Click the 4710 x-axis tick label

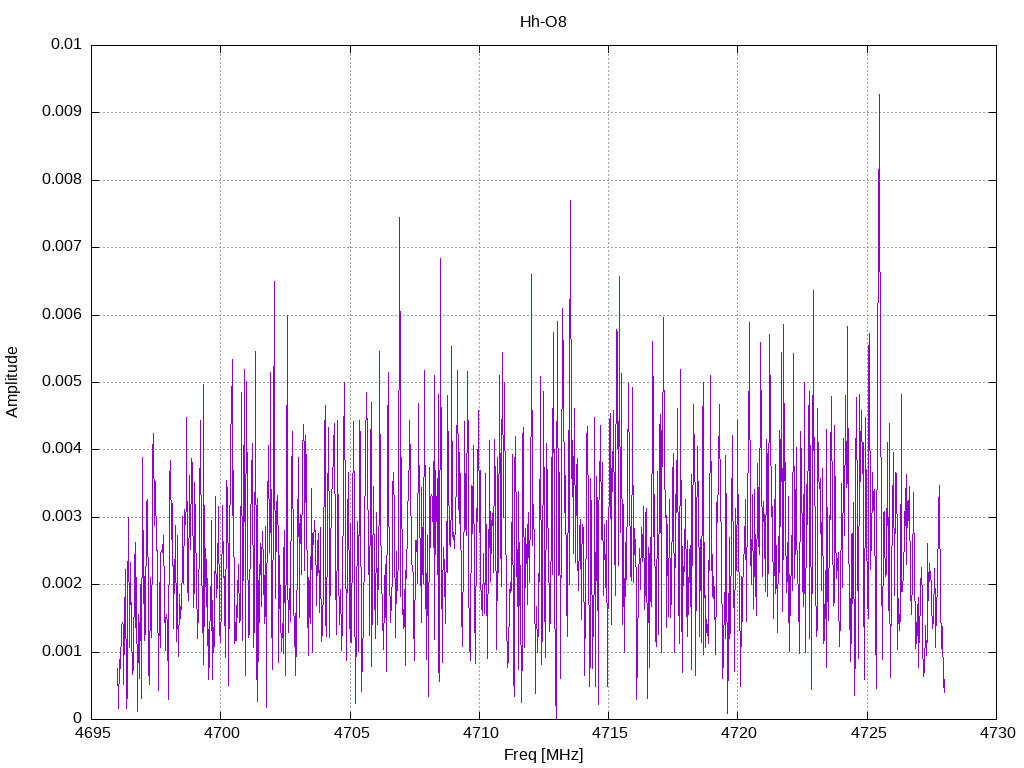coord(480,733)
